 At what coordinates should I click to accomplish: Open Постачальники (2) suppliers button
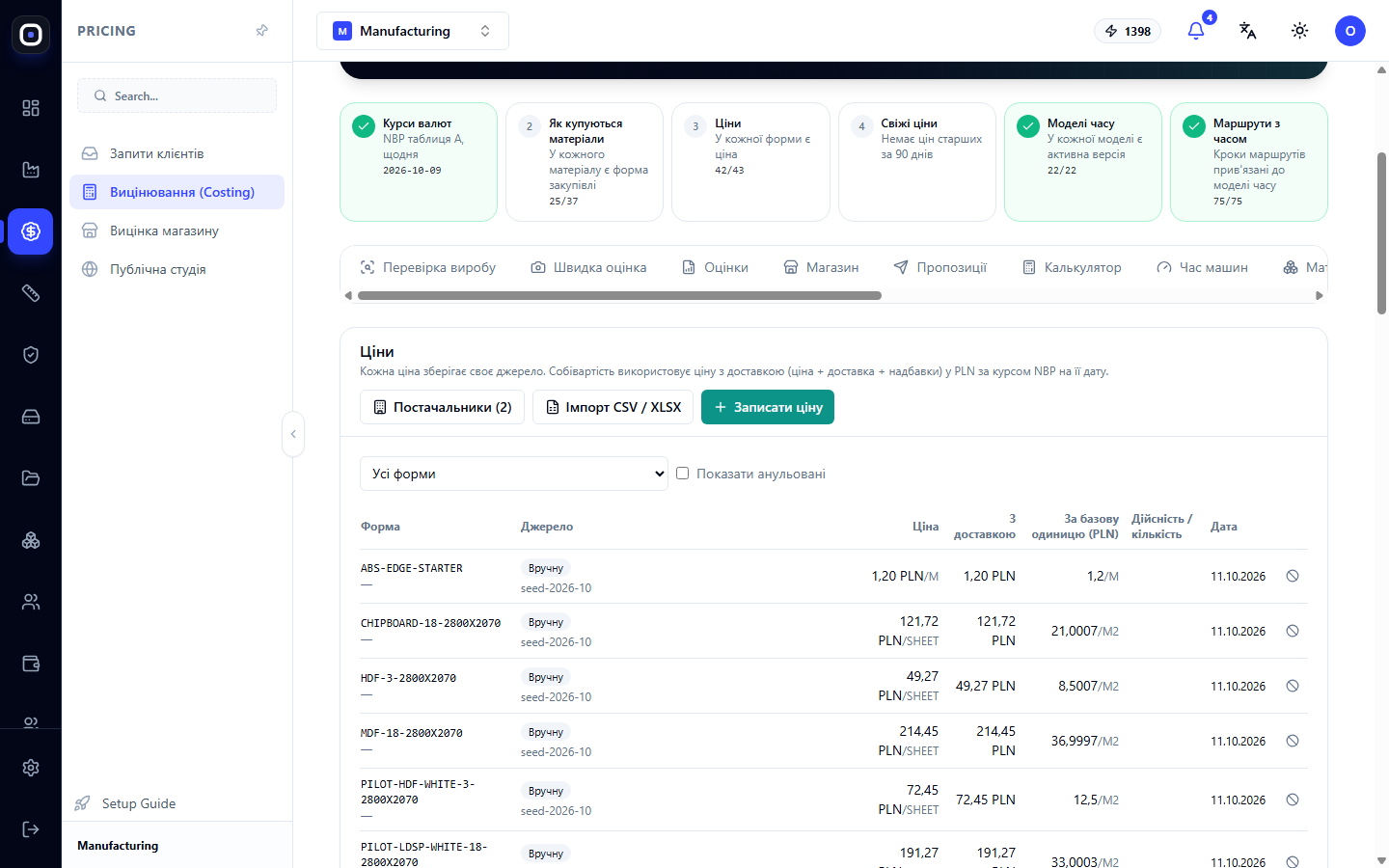(x=443, y=407)
